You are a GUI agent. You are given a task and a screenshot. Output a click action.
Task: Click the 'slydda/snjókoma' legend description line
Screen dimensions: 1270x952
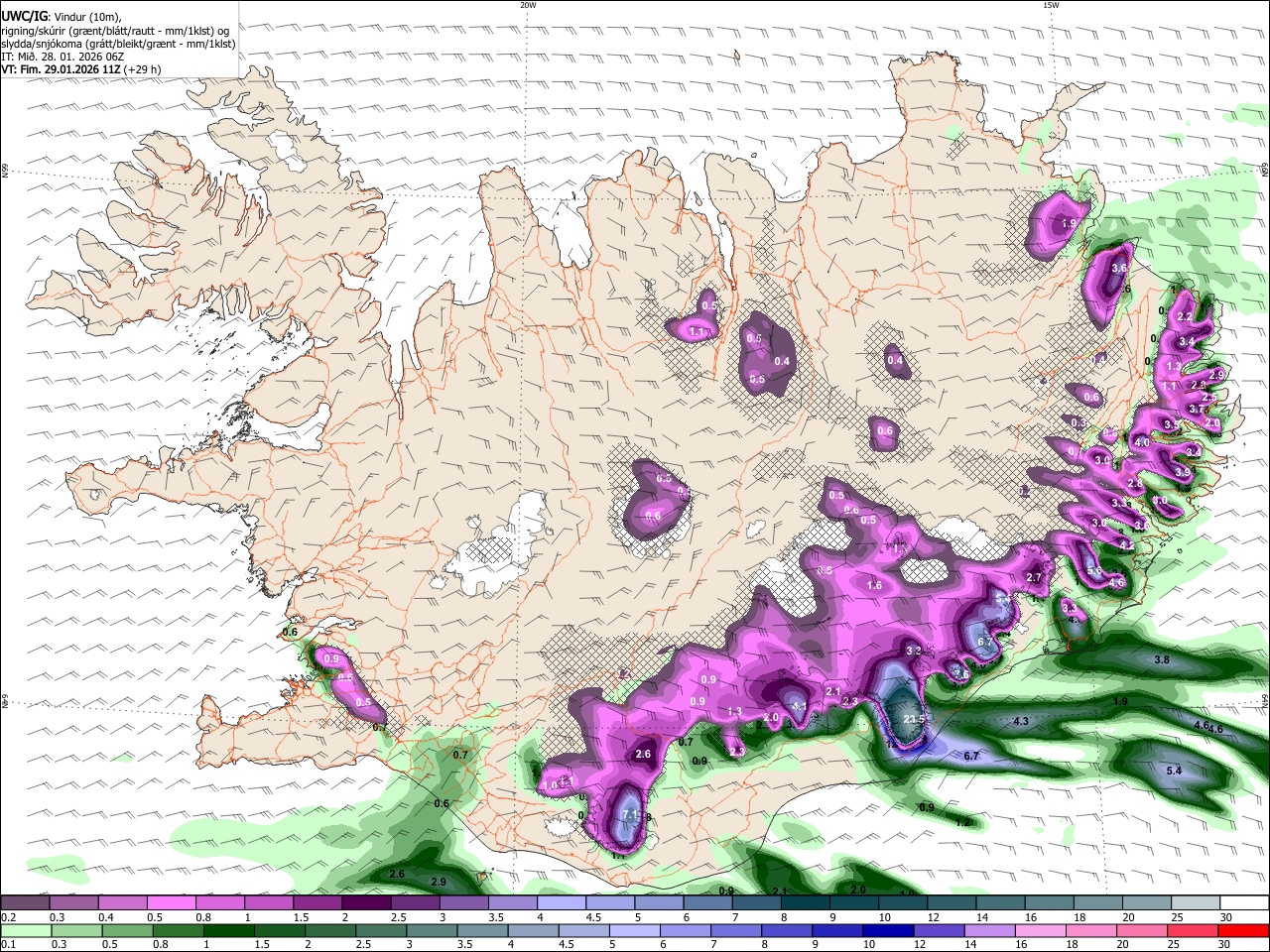point(118,44)
